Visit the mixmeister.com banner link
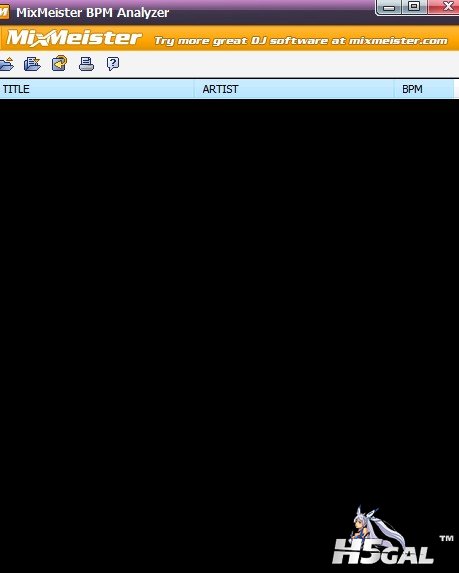This screenshot has width=459, height=573. coord(301,41)
